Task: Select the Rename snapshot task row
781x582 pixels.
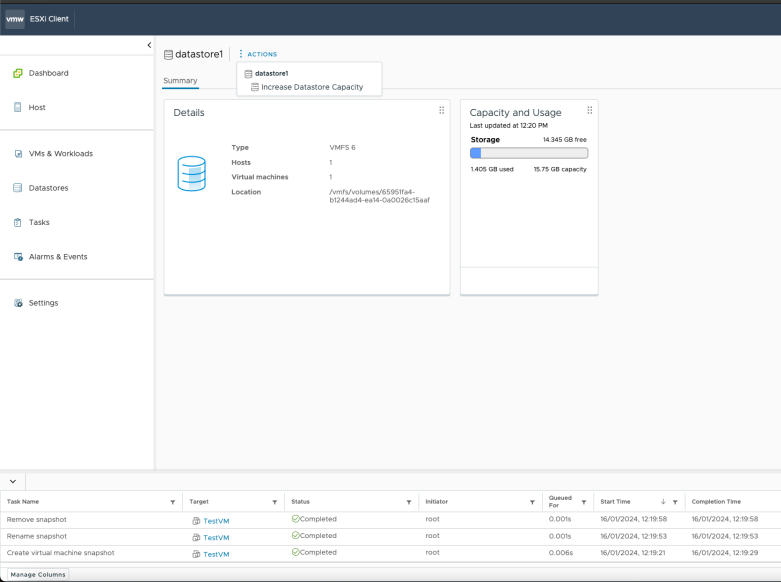Action: (x=390, y=537)
